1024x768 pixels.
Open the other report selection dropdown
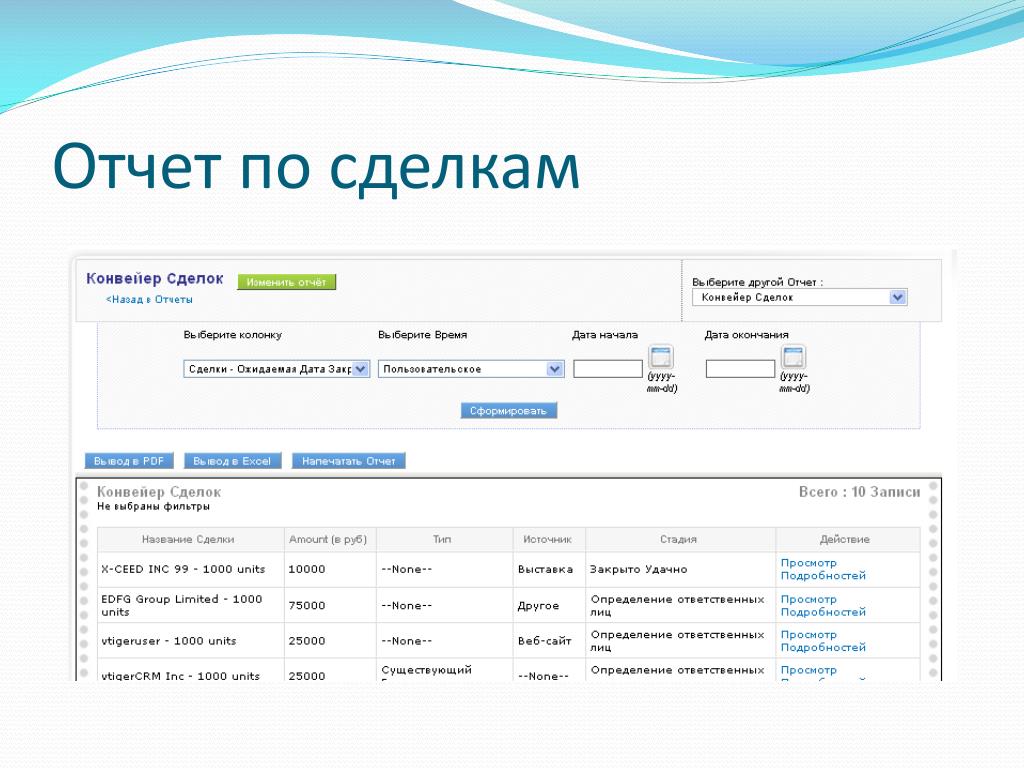click(x=800, y=297)
